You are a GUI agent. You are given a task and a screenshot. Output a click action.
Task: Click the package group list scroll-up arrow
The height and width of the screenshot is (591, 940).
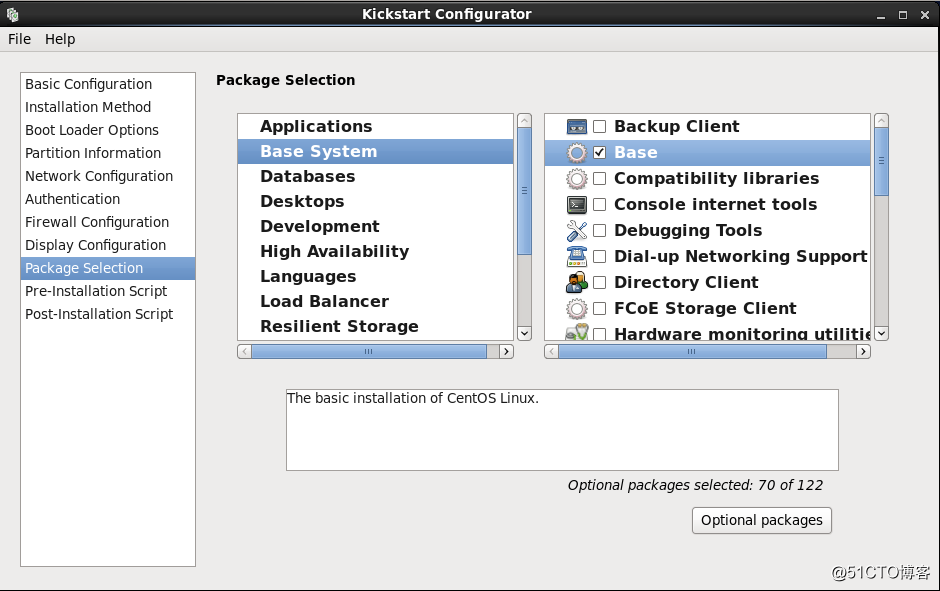click(881, 120)
